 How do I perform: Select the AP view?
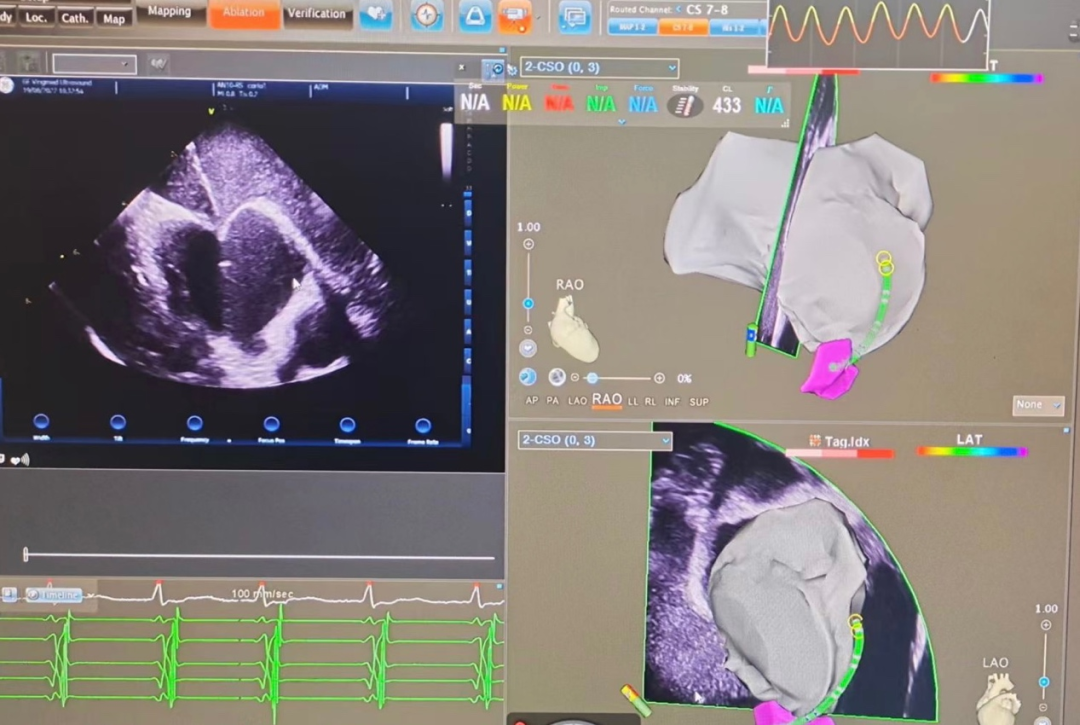[532, 401]
